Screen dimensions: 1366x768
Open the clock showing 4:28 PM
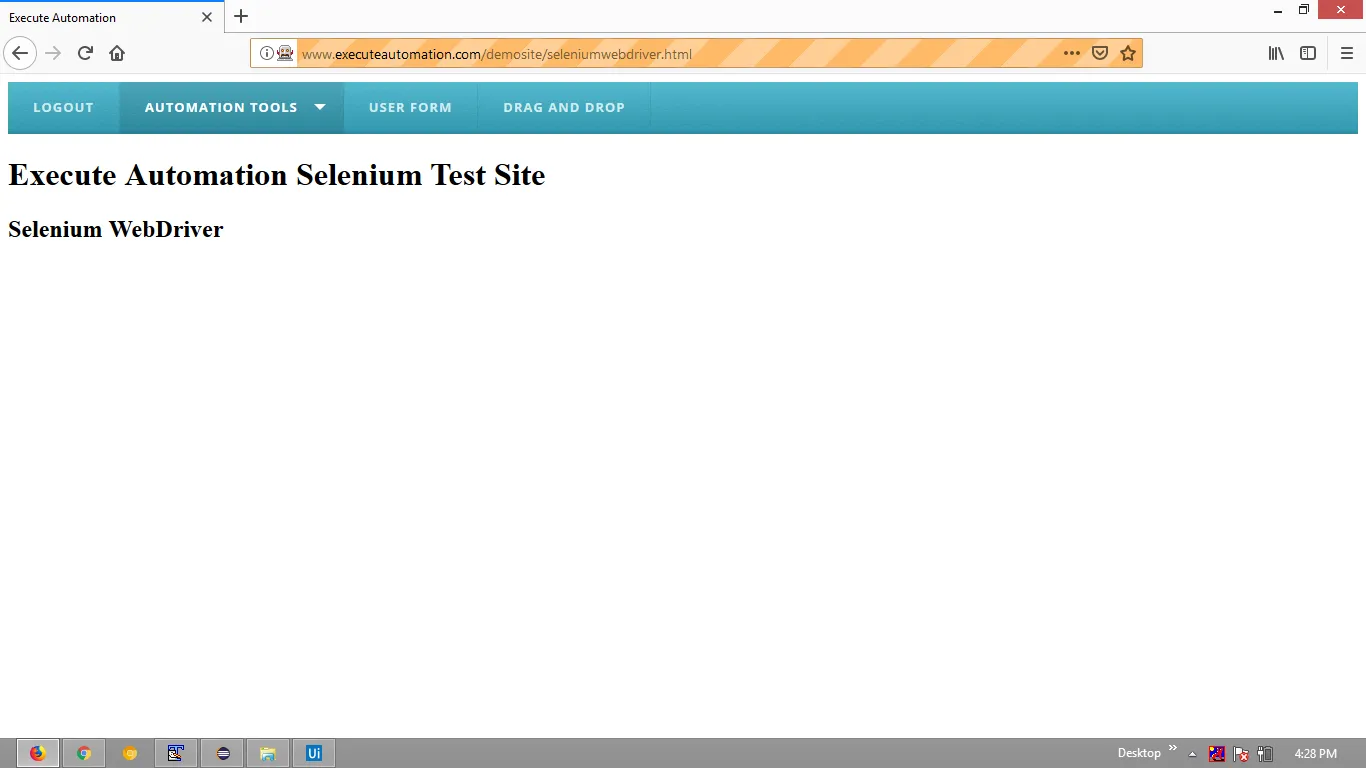pyautogui.click(x=1315, y=753)
